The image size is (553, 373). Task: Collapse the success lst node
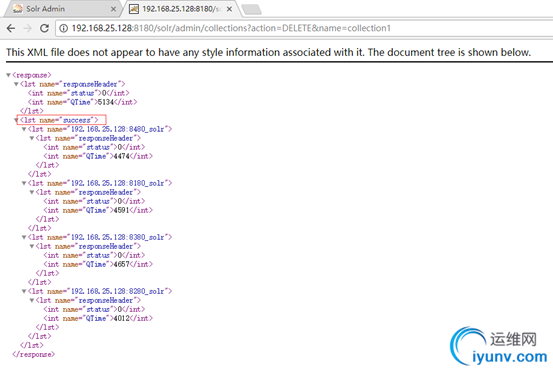pyautogui.click(x=16, y=120)
